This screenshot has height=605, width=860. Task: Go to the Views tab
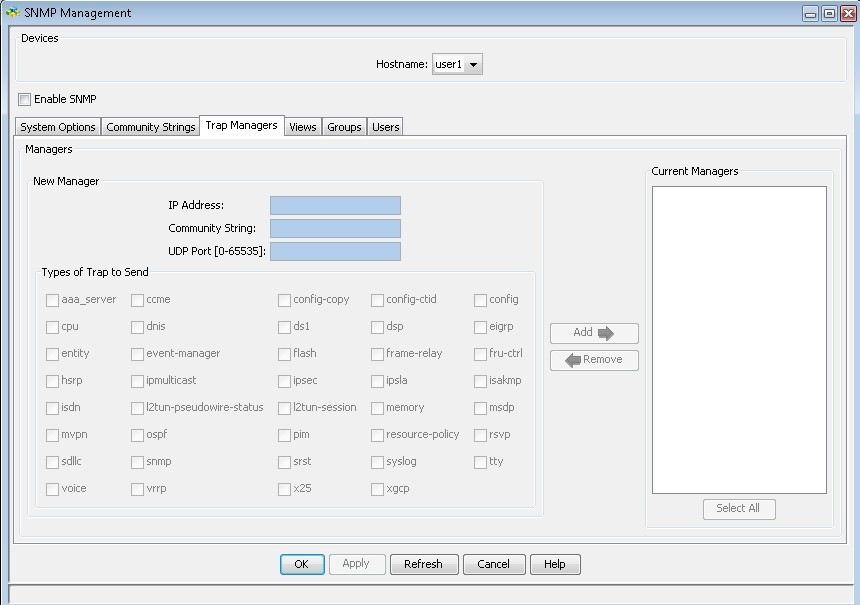[303, 127]
